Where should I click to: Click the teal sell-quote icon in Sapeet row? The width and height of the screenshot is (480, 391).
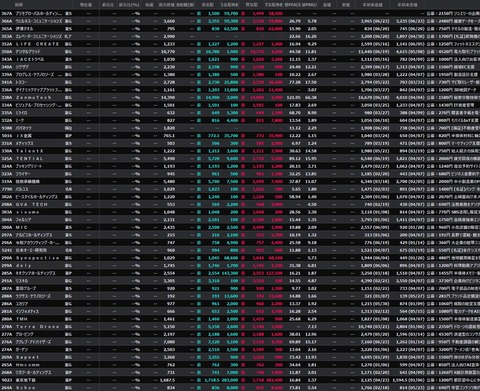point(199,357)
